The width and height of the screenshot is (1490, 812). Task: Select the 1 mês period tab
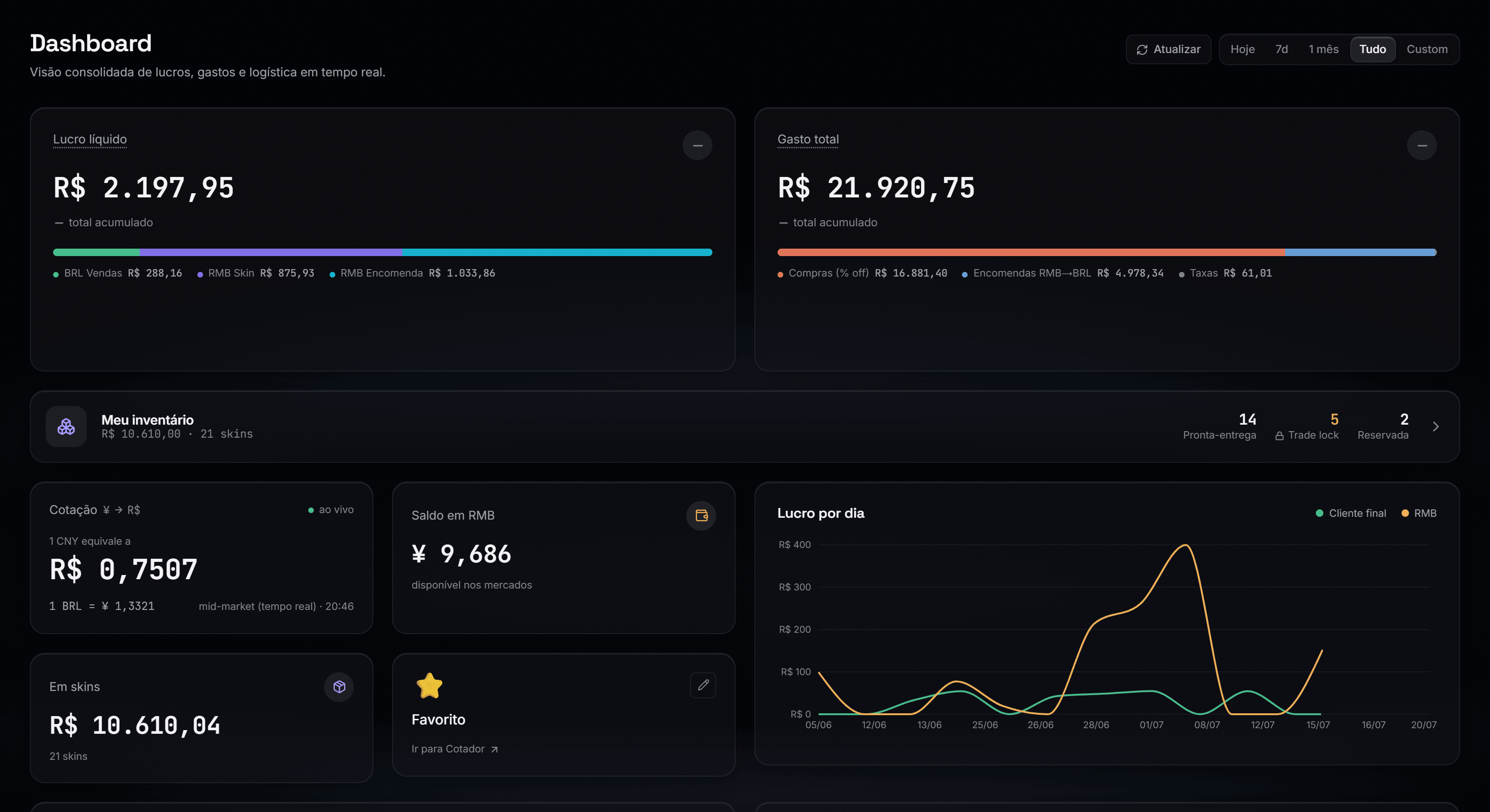point(1323,50)
